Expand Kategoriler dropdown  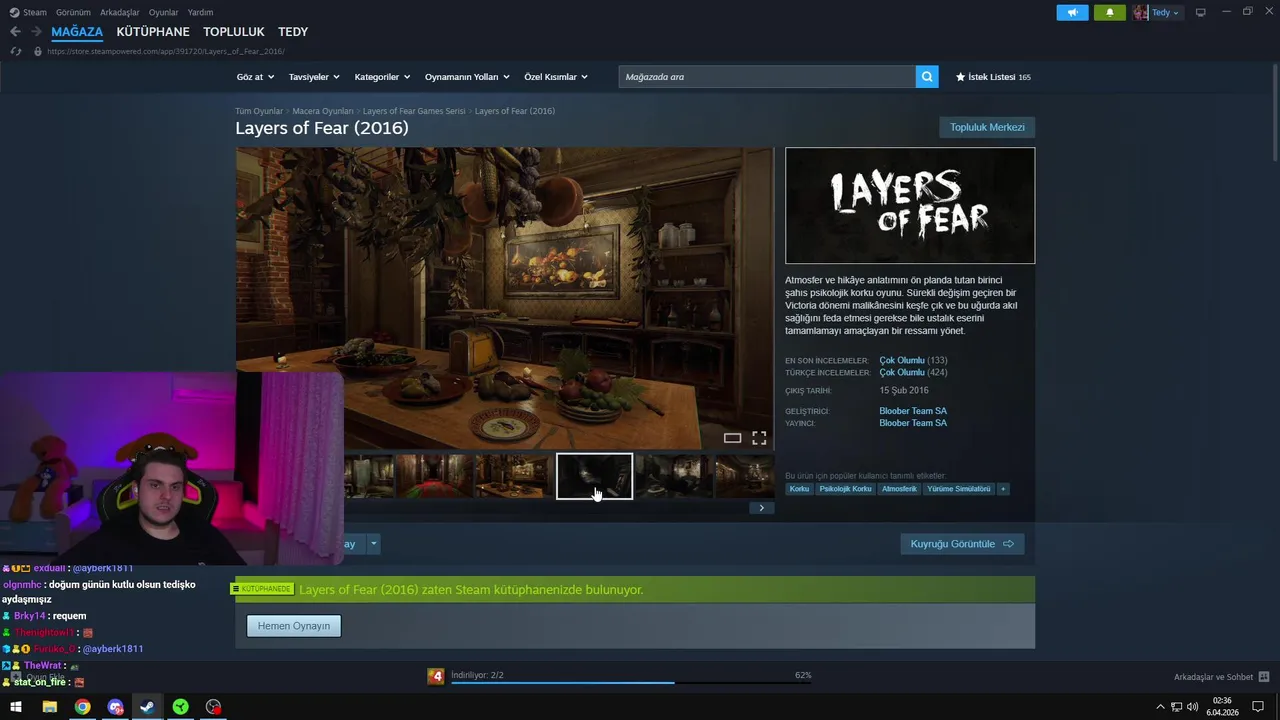pos(382,77)
